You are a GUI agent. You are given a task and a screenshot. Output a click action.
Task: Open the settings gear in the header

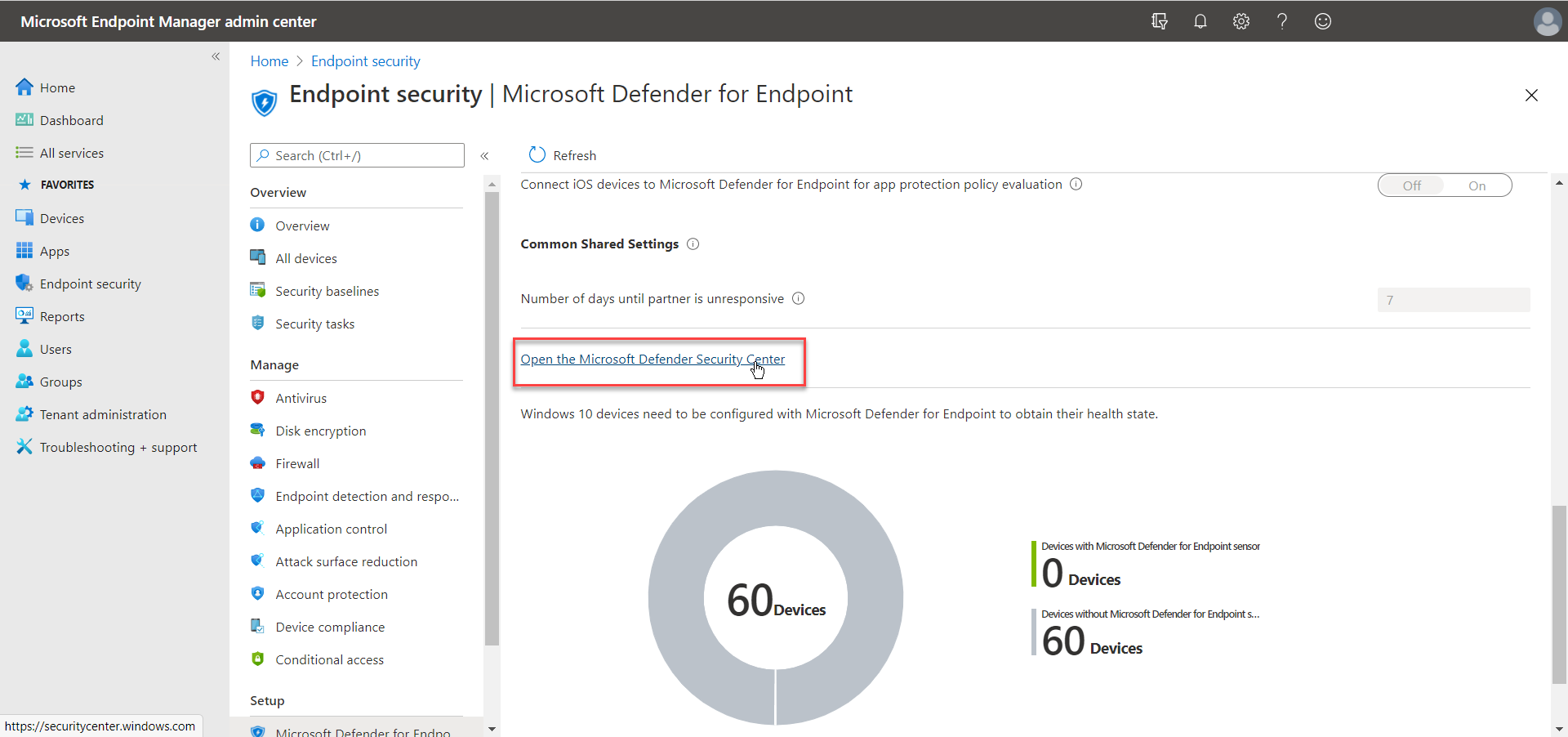coord(1241,21)
